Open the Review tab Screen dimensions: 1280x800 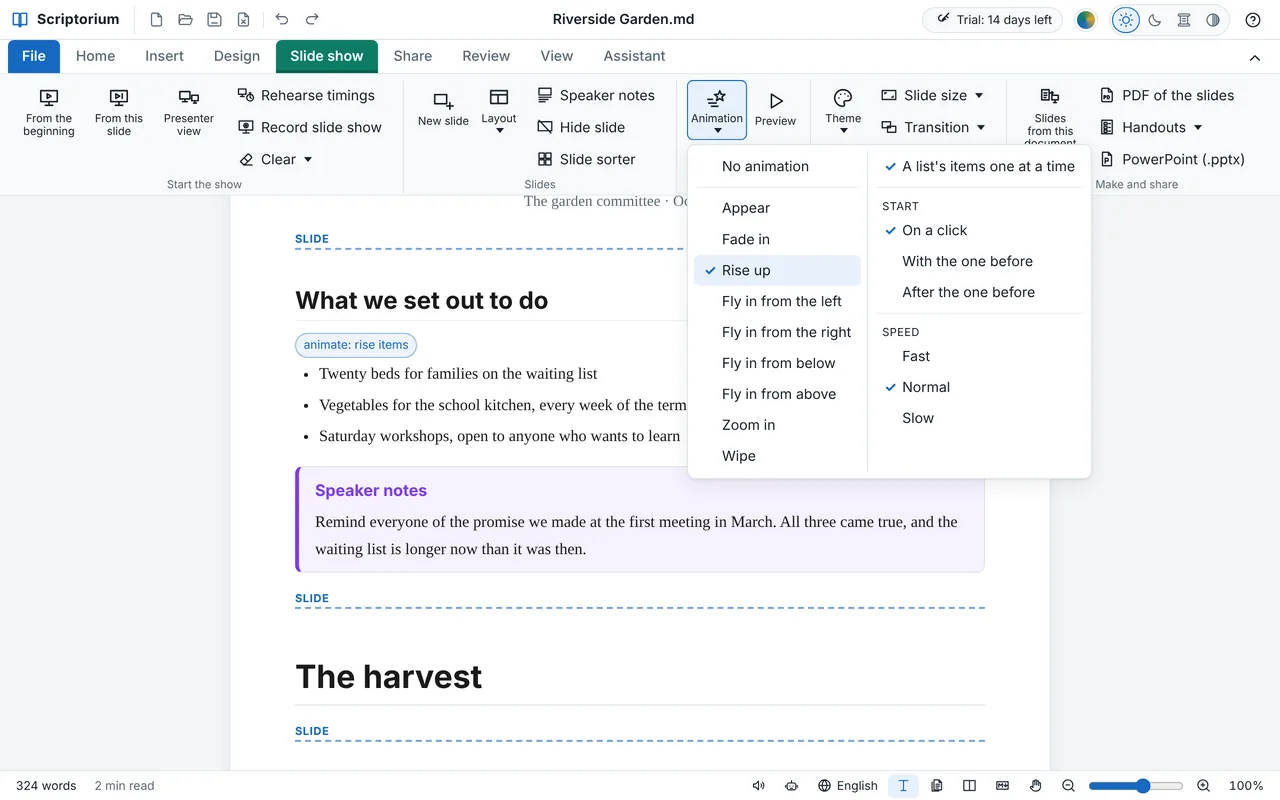(486, 56)
